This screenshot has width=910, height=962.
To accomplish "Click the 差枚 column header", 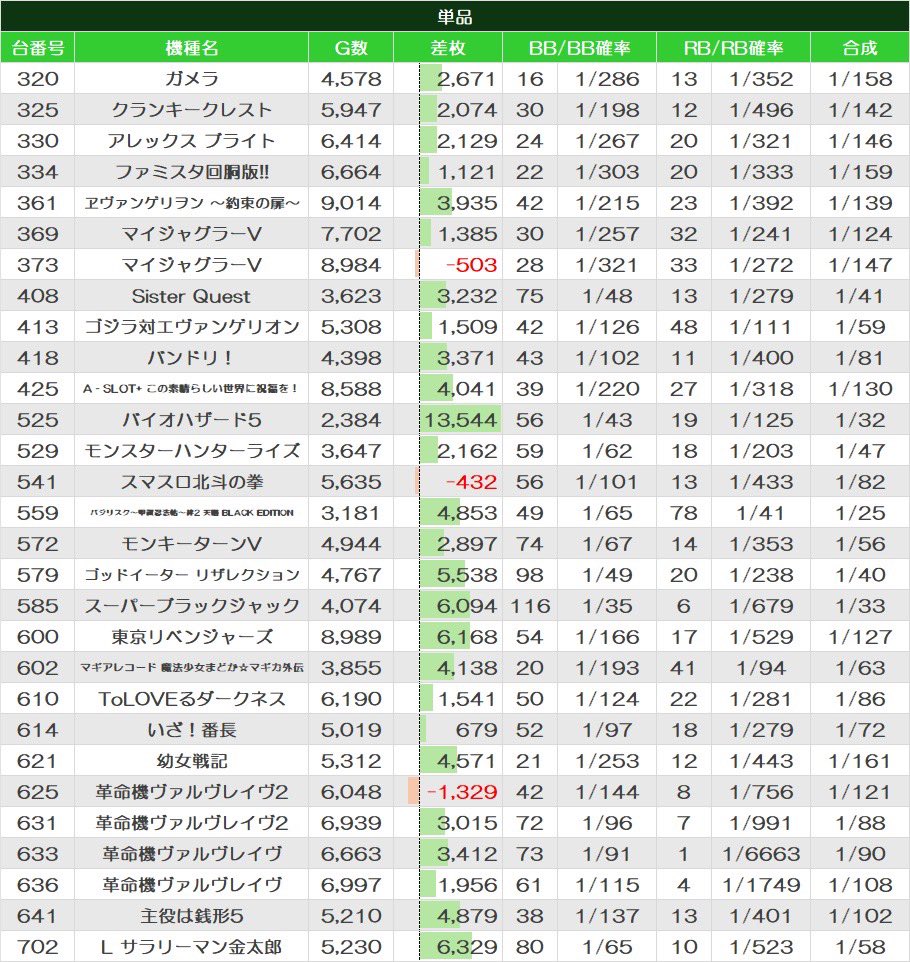I will tap(448, 48).
